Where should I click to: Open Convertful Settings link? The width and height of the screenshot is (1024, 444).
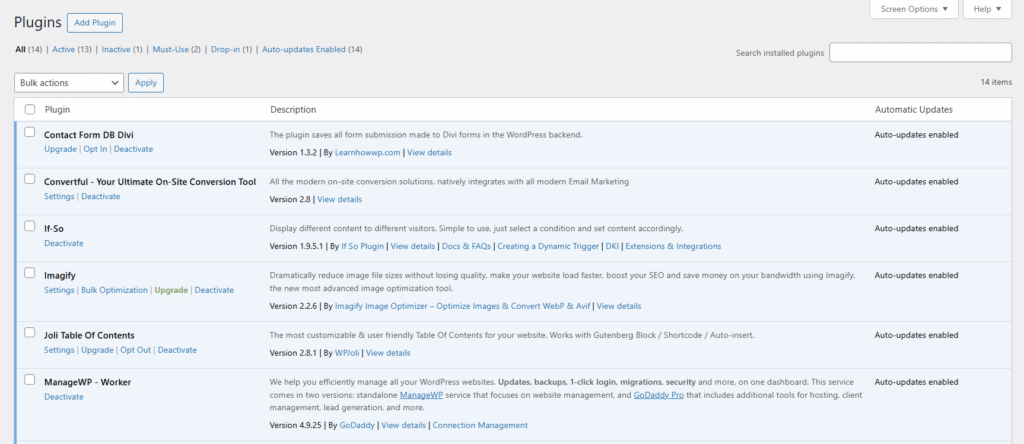tap(59, 196)
